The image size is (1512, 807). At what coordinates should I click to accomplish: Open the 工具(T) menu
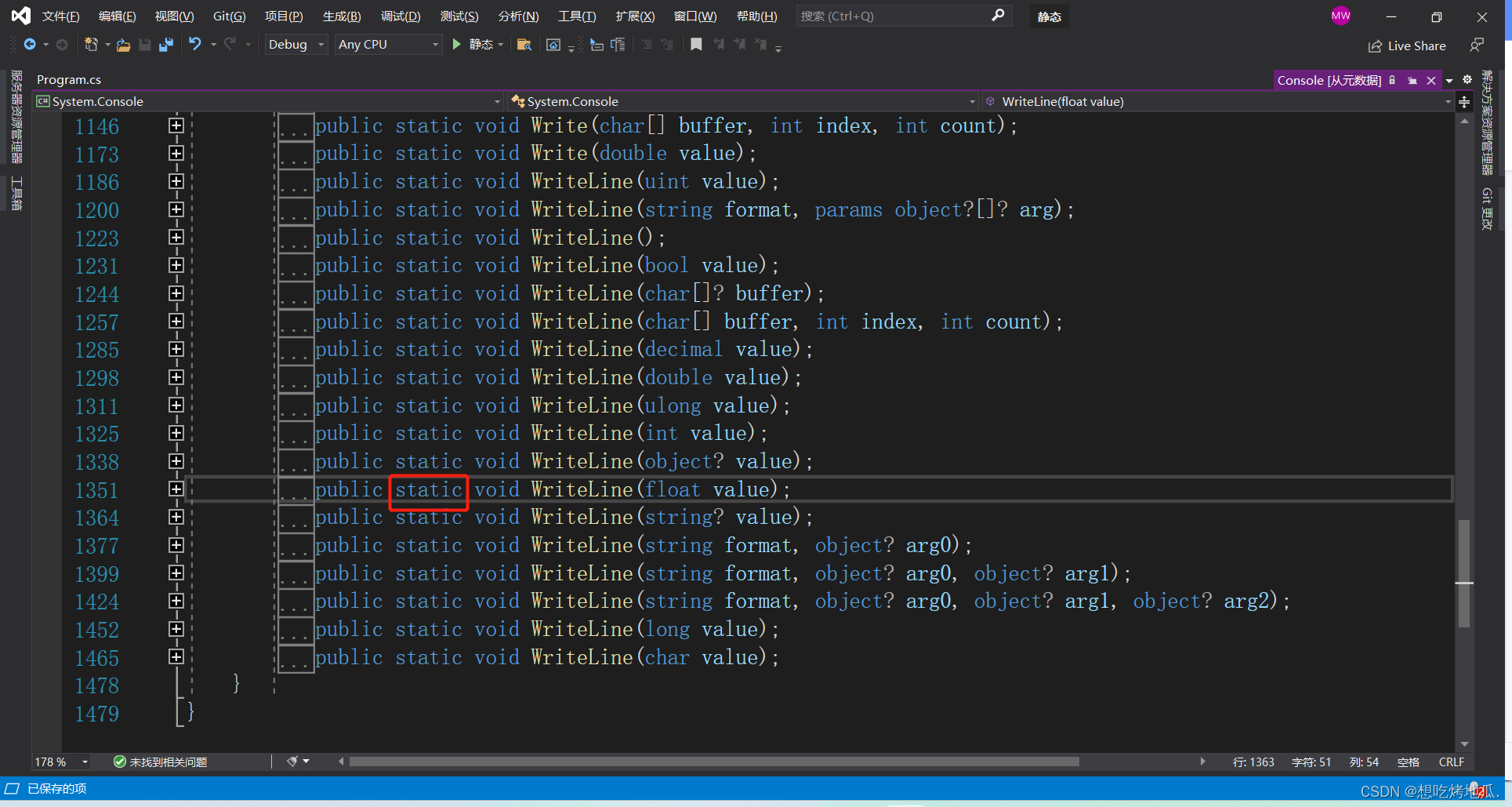(576, 16)
